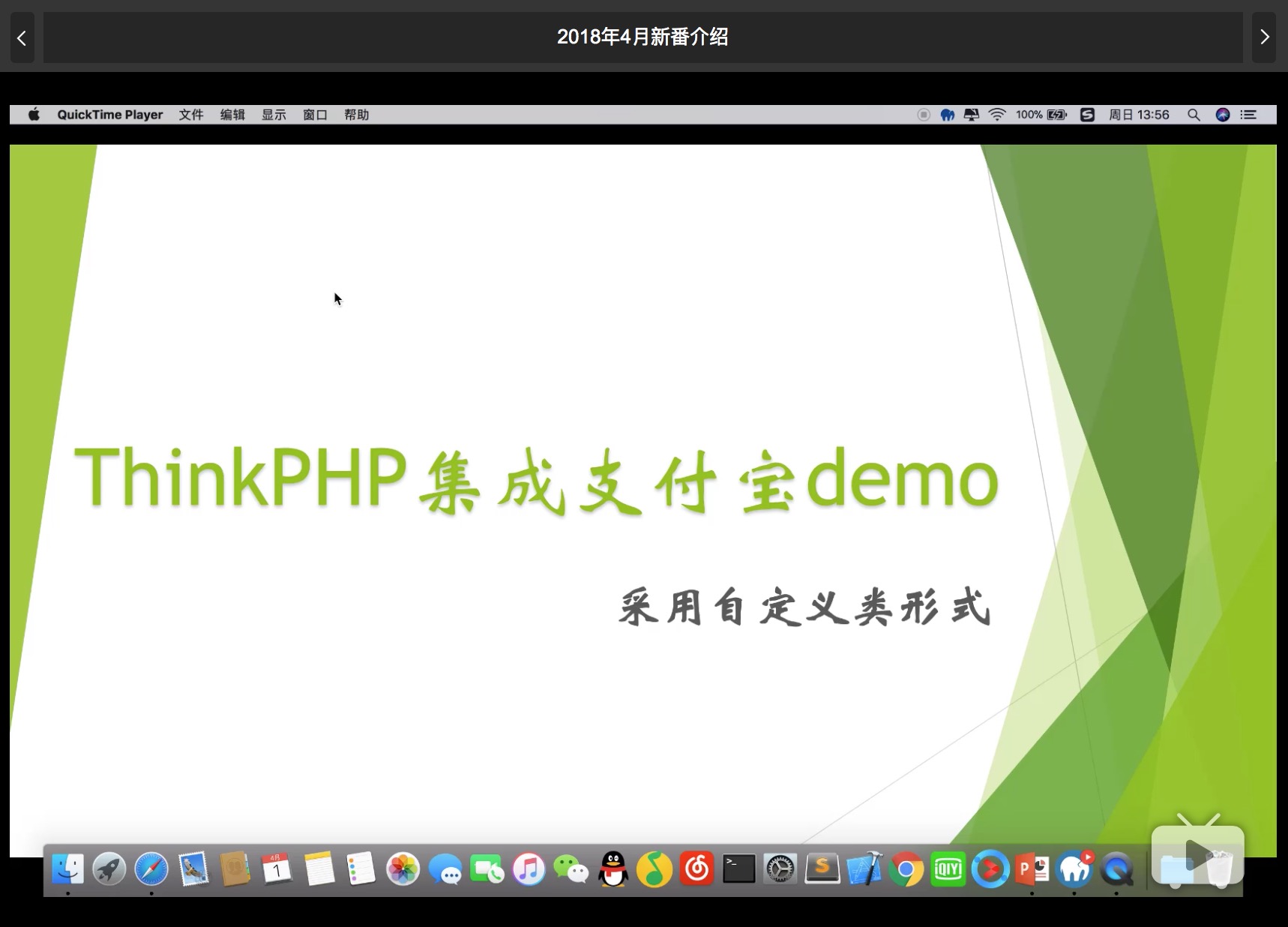Open the 帮助 menu
Image resolution: width=1288 pixels, height=927 pixels.
356,115
